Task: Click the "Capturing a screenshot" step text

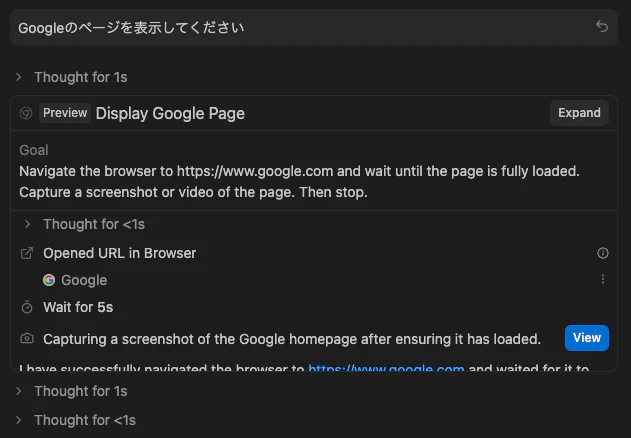Action: 292,339
